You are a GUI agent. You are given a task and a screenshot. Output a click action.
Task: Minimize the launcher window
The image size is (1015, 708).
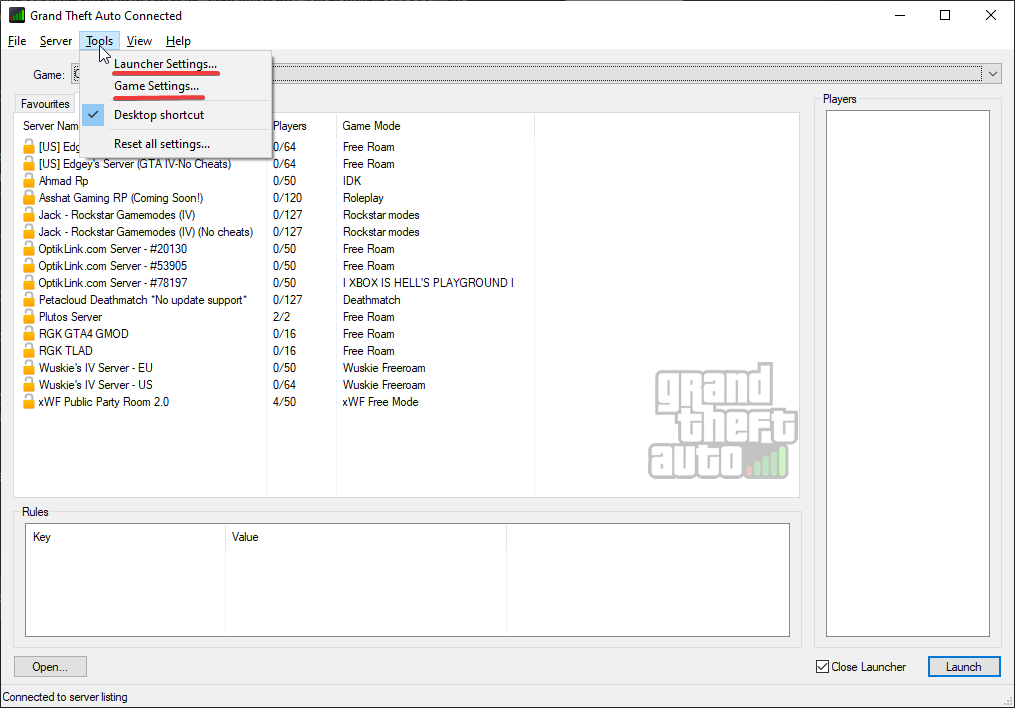pyautogui.click(x=900, y=15)
